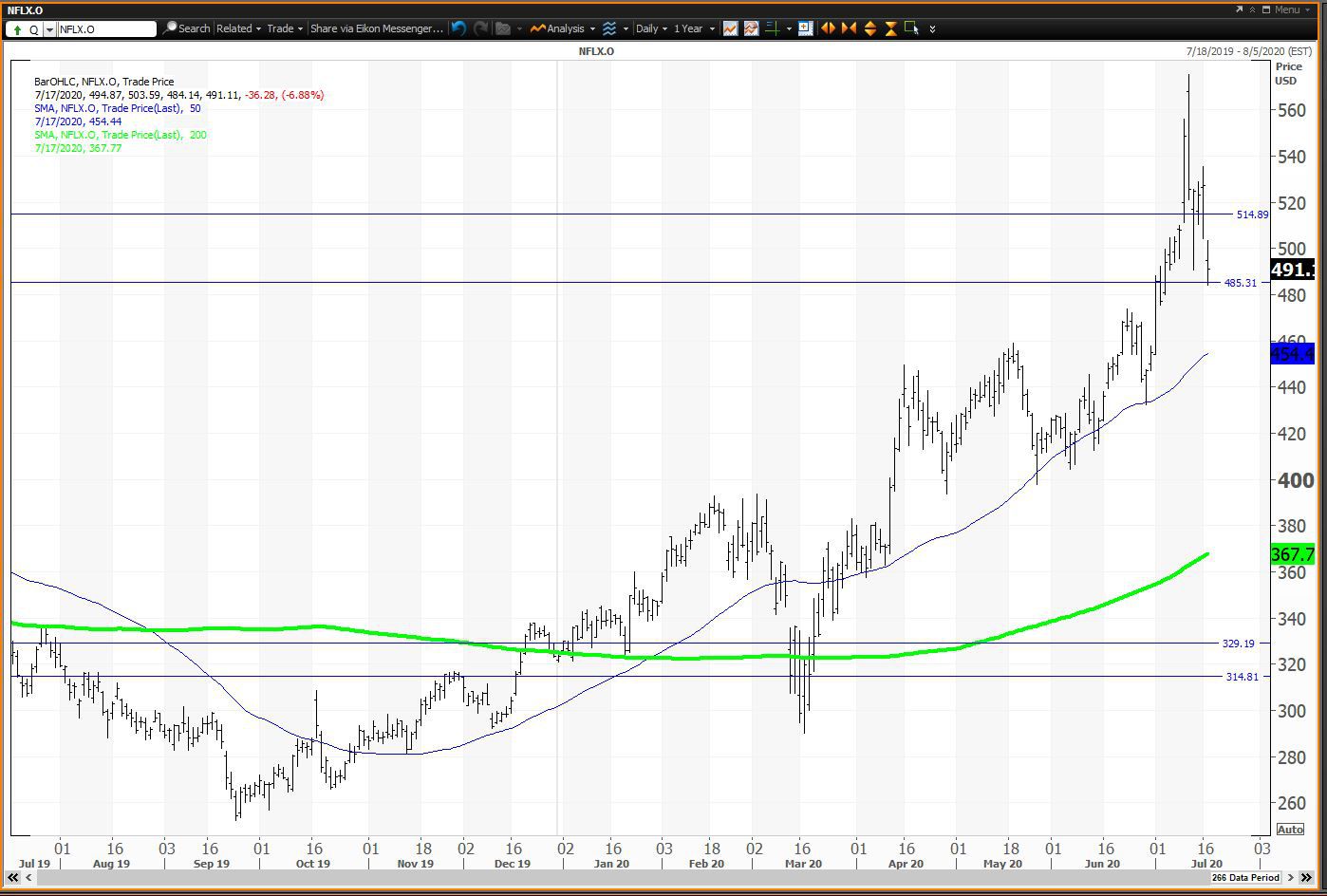This screenshot has width=1327, height=896.
Task: Click the 485.31 horizontal level label
Action: coord(1241,283)
